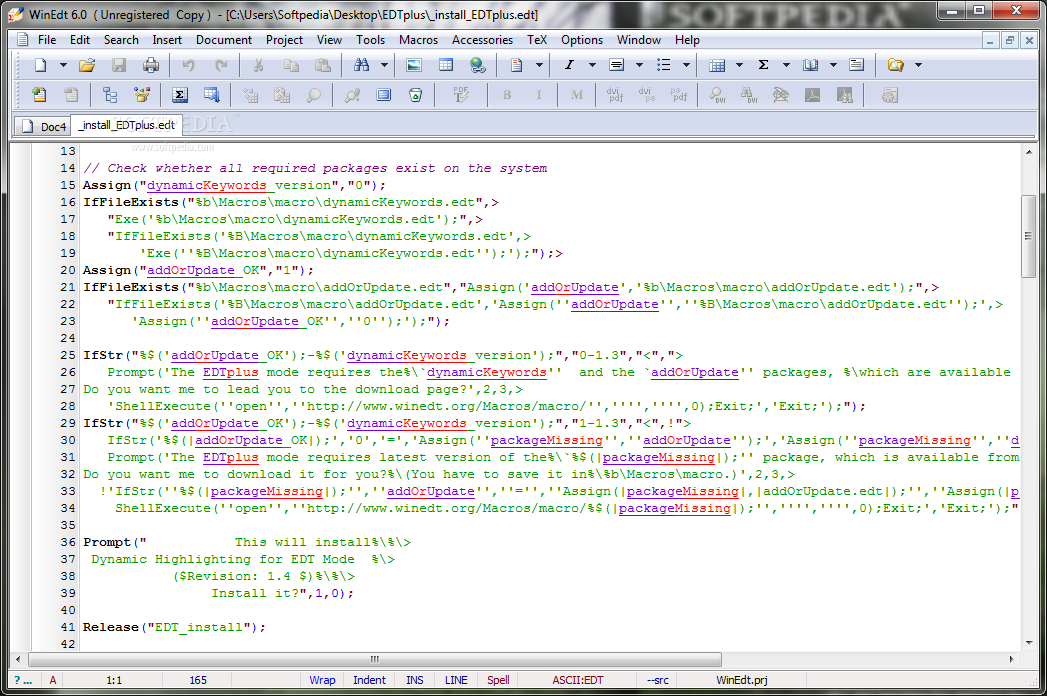Create a new document with the New icon
Screen dimensions: 1047x696
pyautogui.click(x=41, y=65)
